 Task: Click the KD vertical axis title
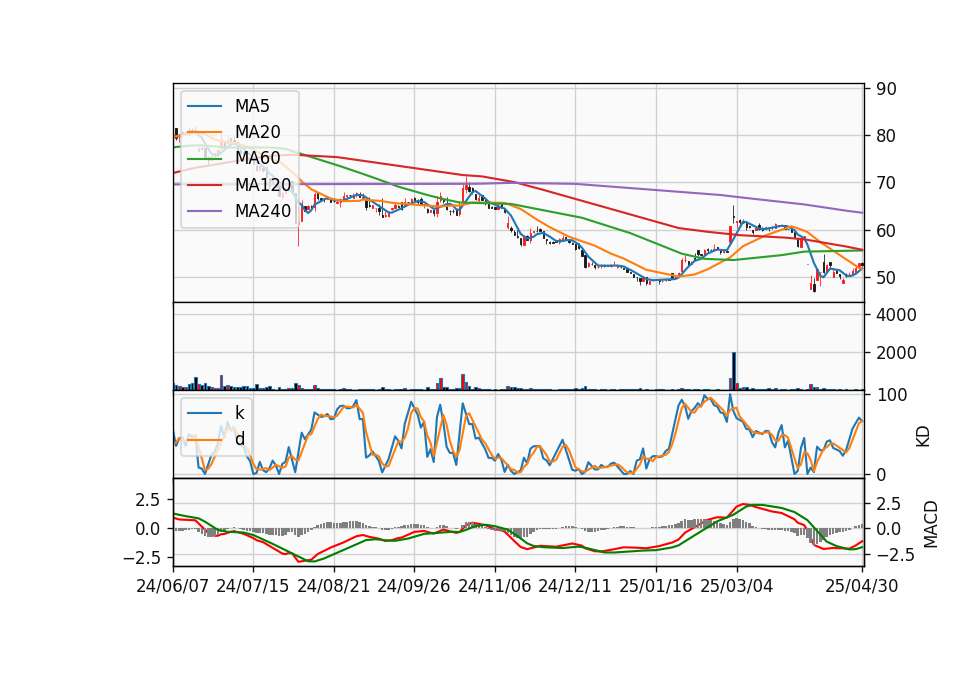pos(923,437)
